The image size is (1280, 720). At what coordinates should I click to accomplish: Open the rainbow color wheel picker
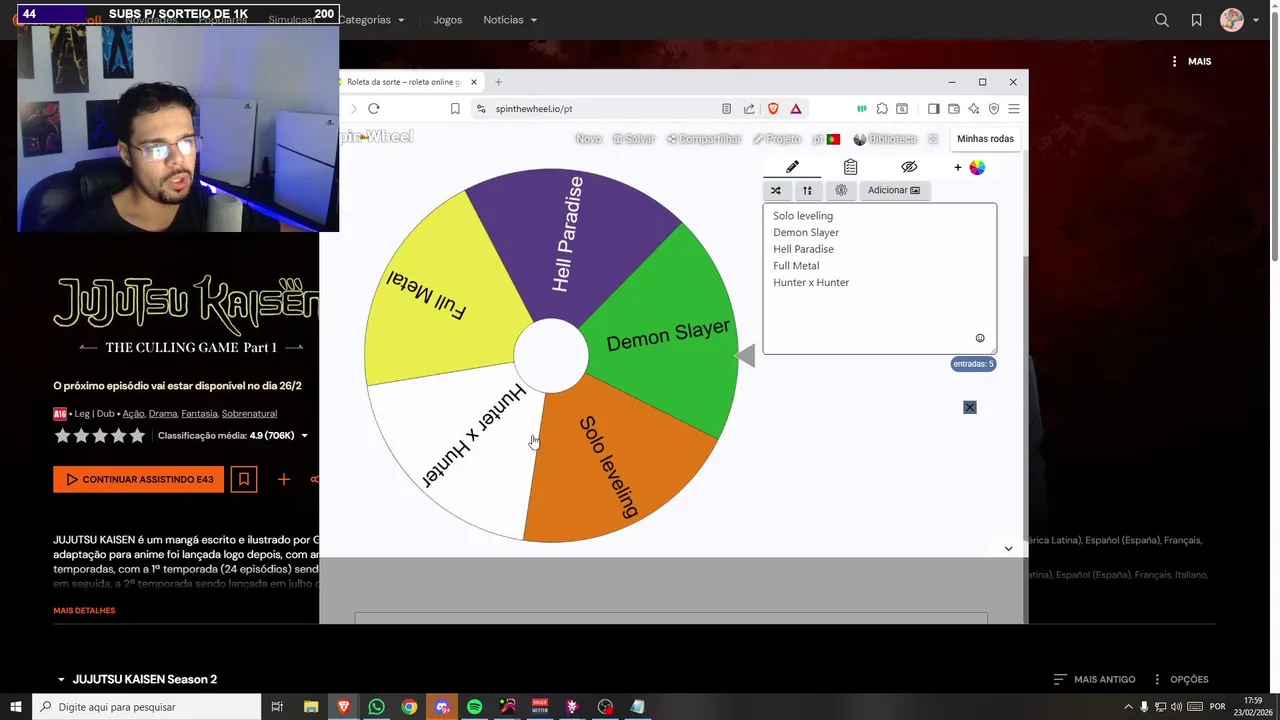point(977,167)
